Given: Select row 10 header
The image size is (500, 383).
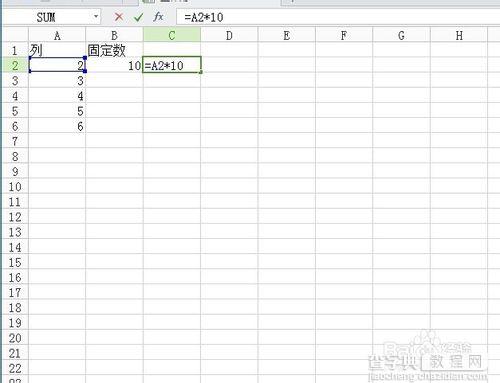Looking at the screenshot, I should coord(15,187).
